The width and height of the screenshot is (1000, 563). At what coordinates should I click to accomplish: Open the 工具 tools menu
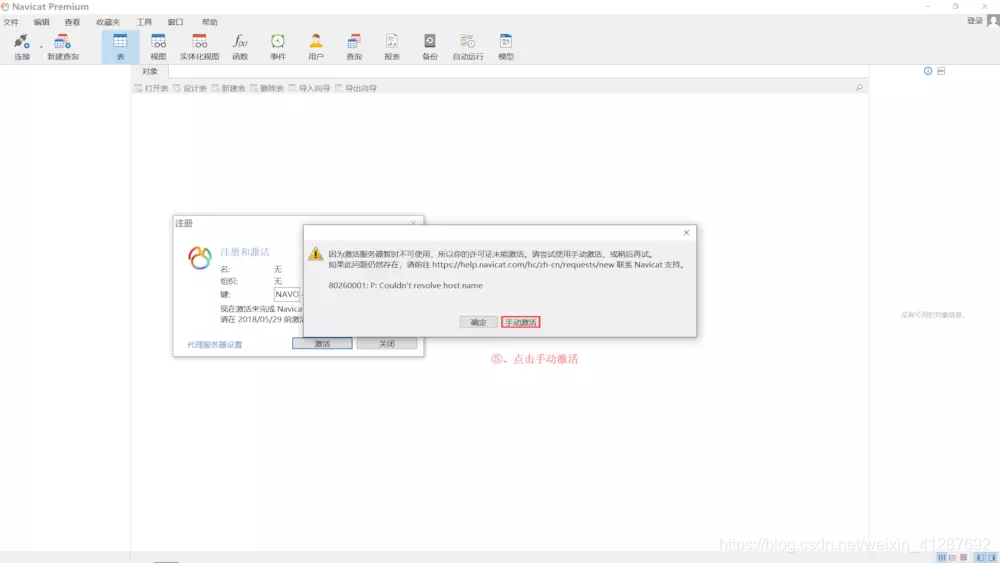(144, 22)
